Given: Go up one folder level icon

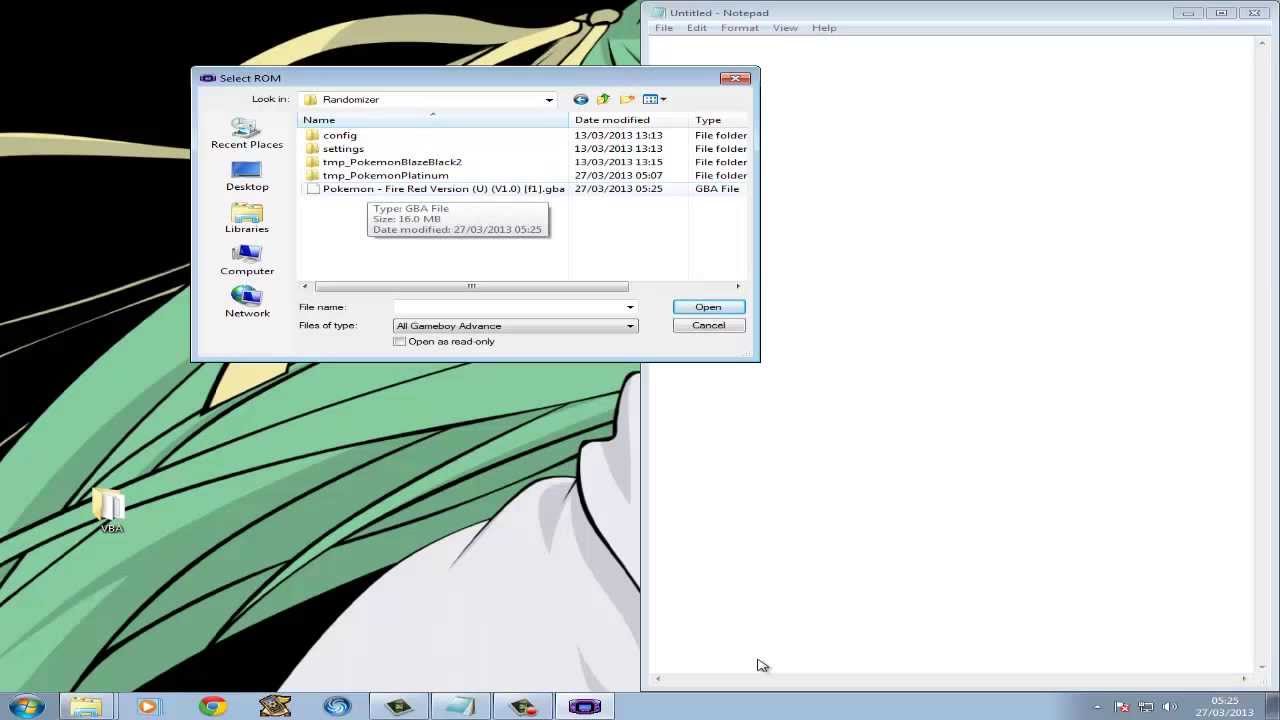Looking at the screenshot, I should click(604, 99).
